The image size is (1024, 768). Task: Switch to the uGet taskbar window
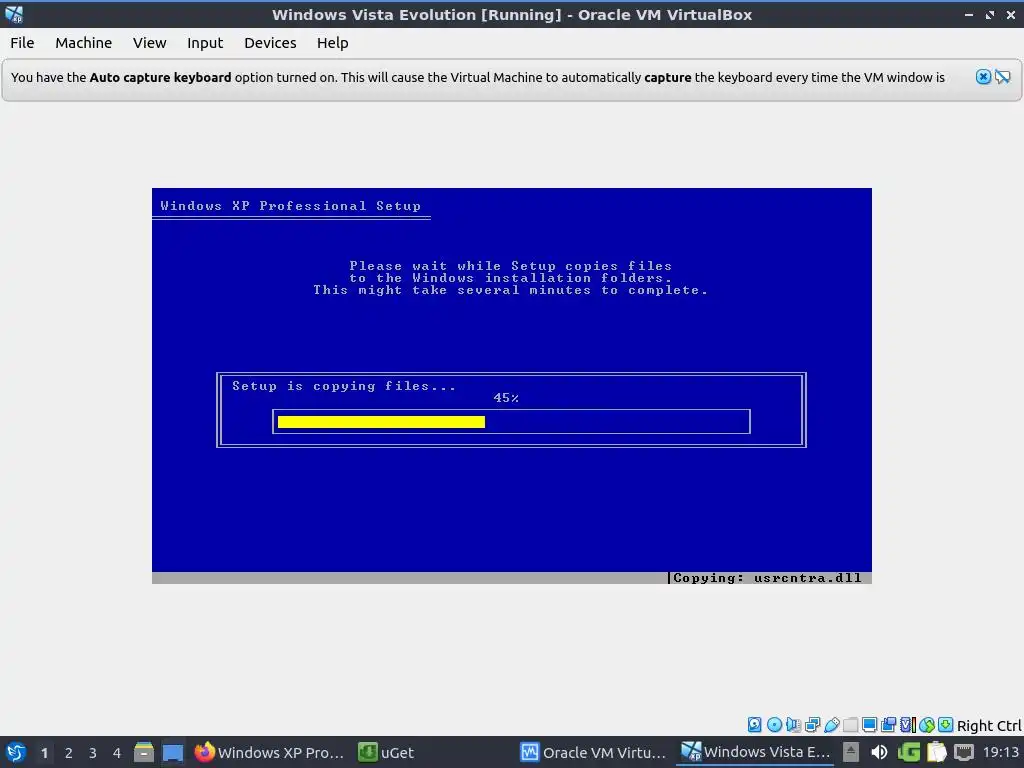point(387,752)
